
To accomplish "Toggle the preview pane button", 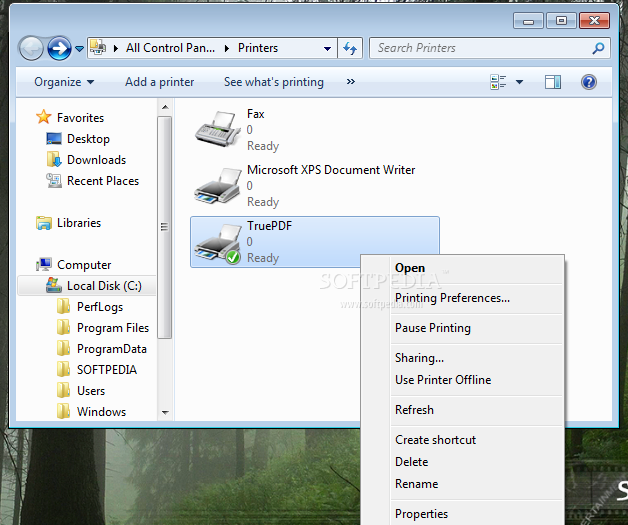I will 553,82.
